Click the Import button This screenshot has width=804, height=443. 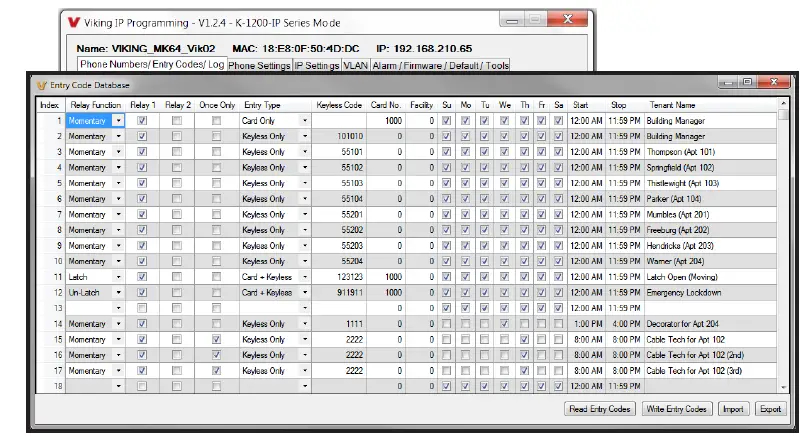(733, 409)
